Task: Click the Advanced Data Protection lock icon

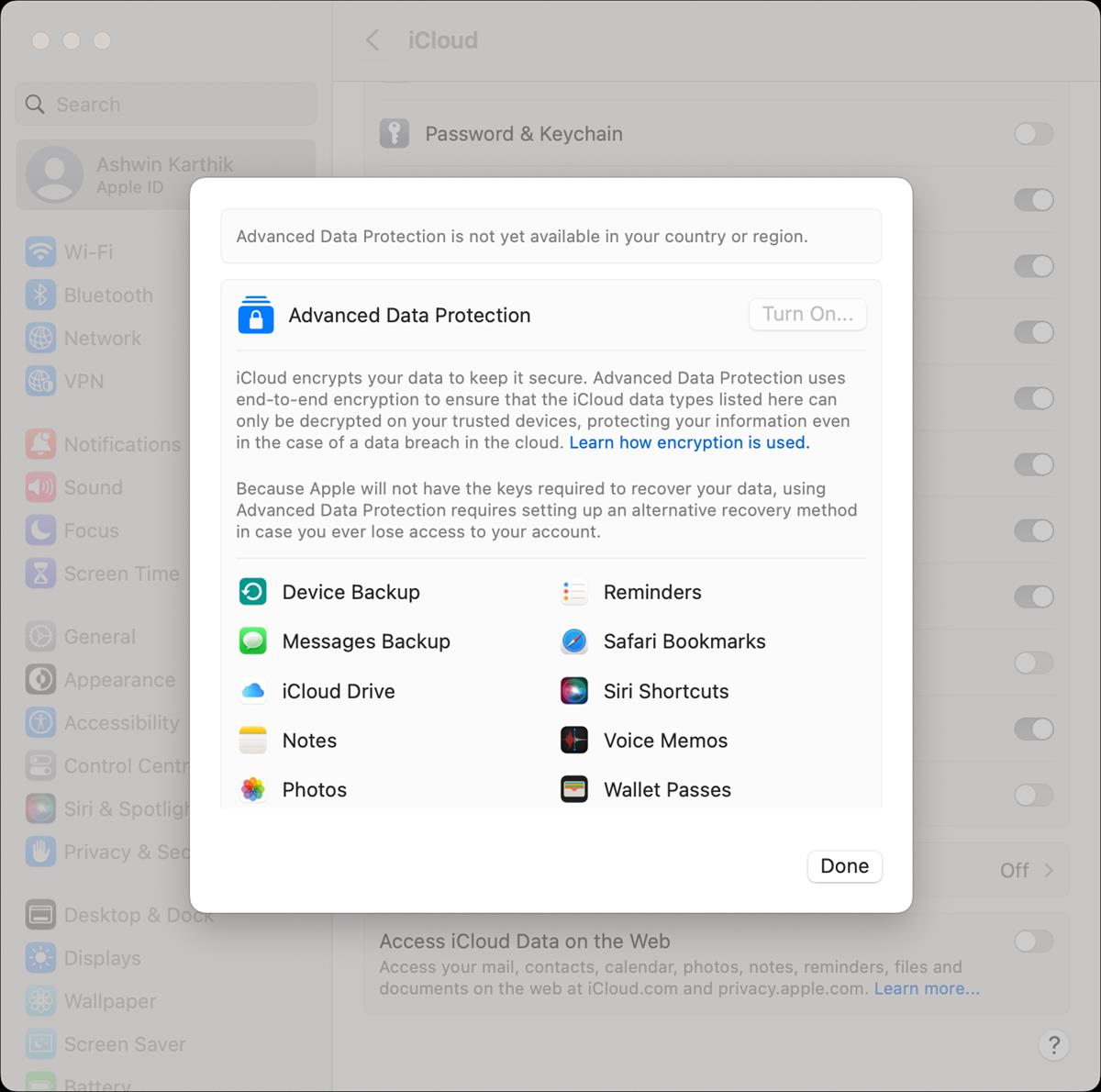Action: point(255,315)
